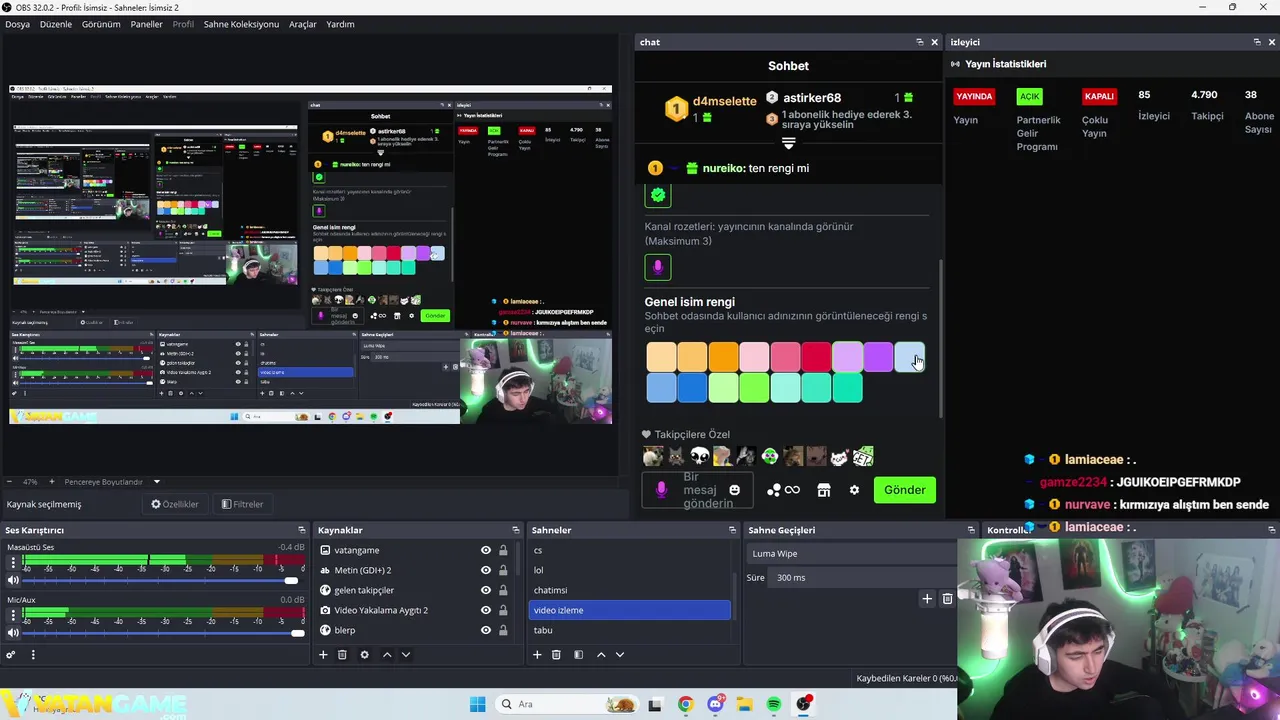Move source up in Kaynaklar panel

[387, 655]
